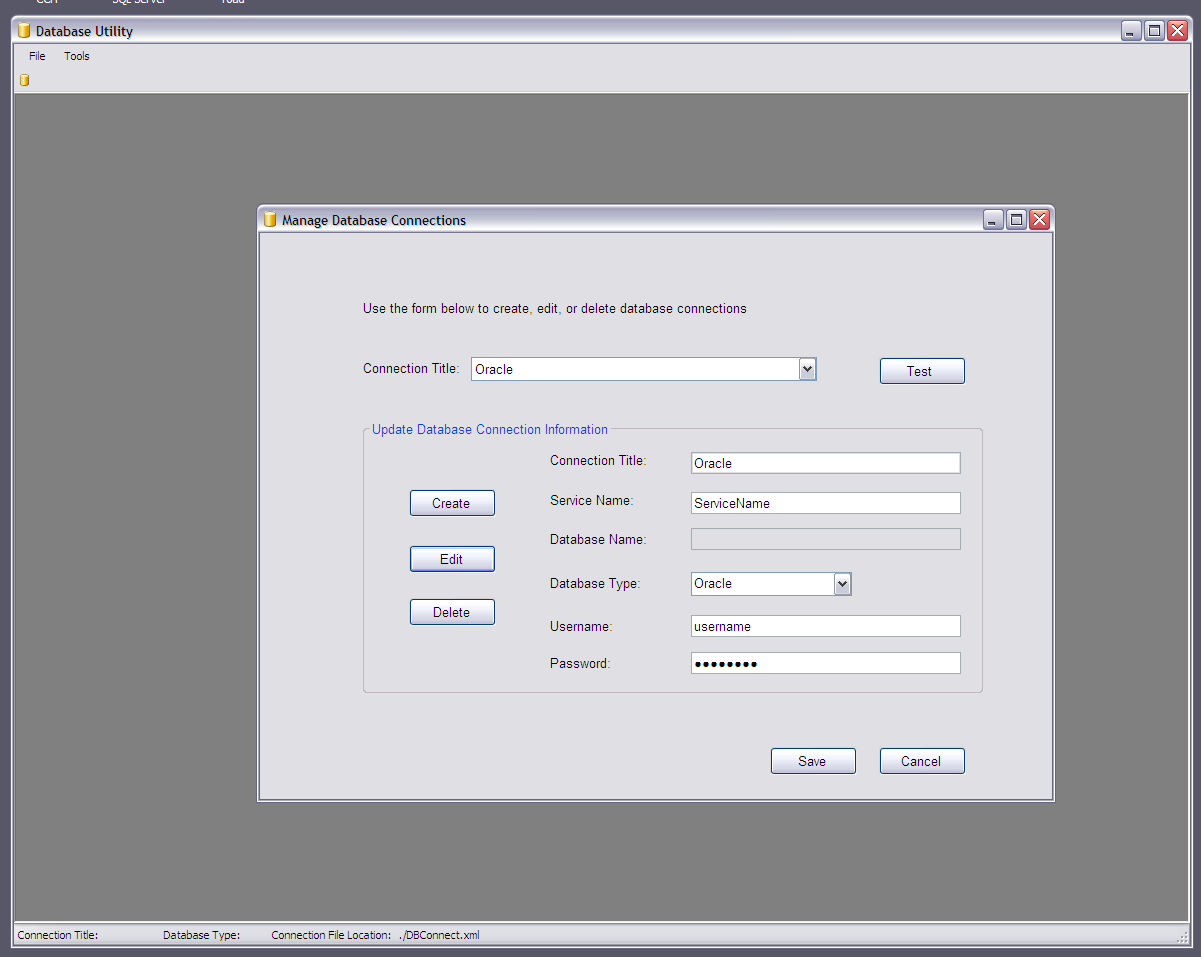Click the Create button
The width and height of the screenshot is (1201, 957).
click(452, 503)
